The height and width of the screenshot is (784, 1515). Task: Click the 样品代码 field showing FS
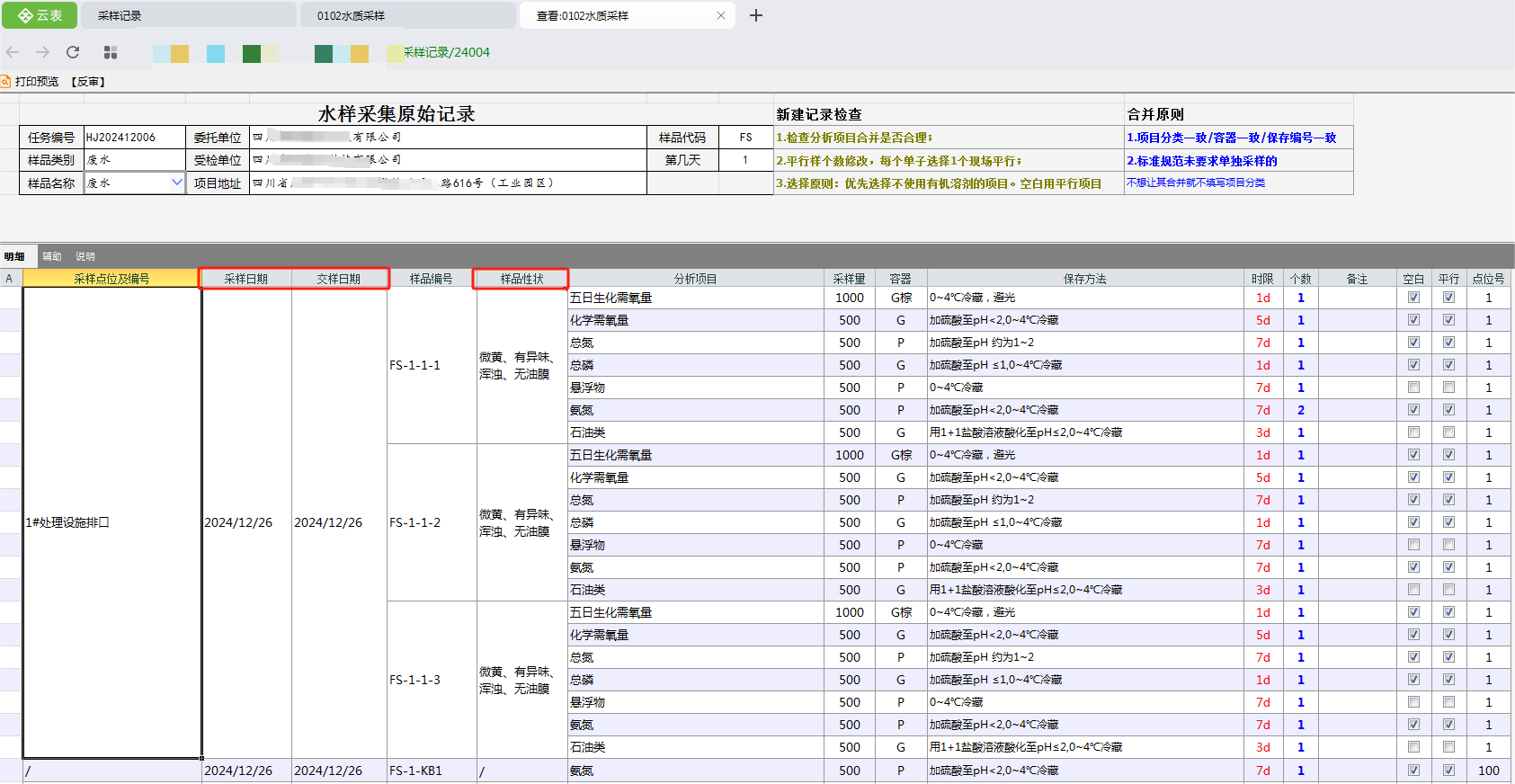(745, 138)
